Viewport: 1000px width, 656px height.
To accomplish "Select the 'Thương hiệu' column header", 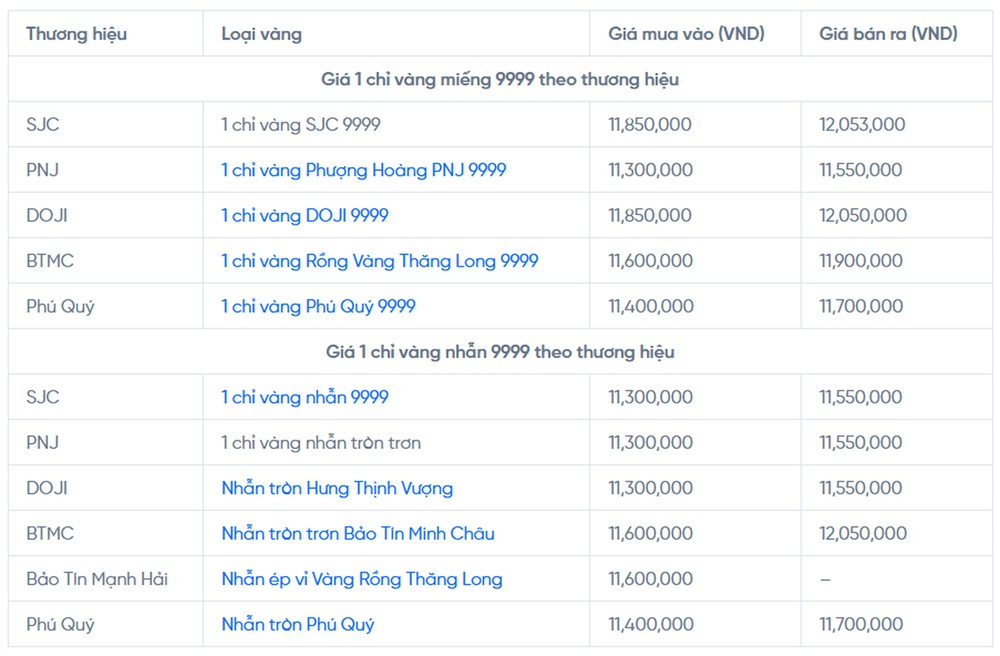I will coord(77,34).
